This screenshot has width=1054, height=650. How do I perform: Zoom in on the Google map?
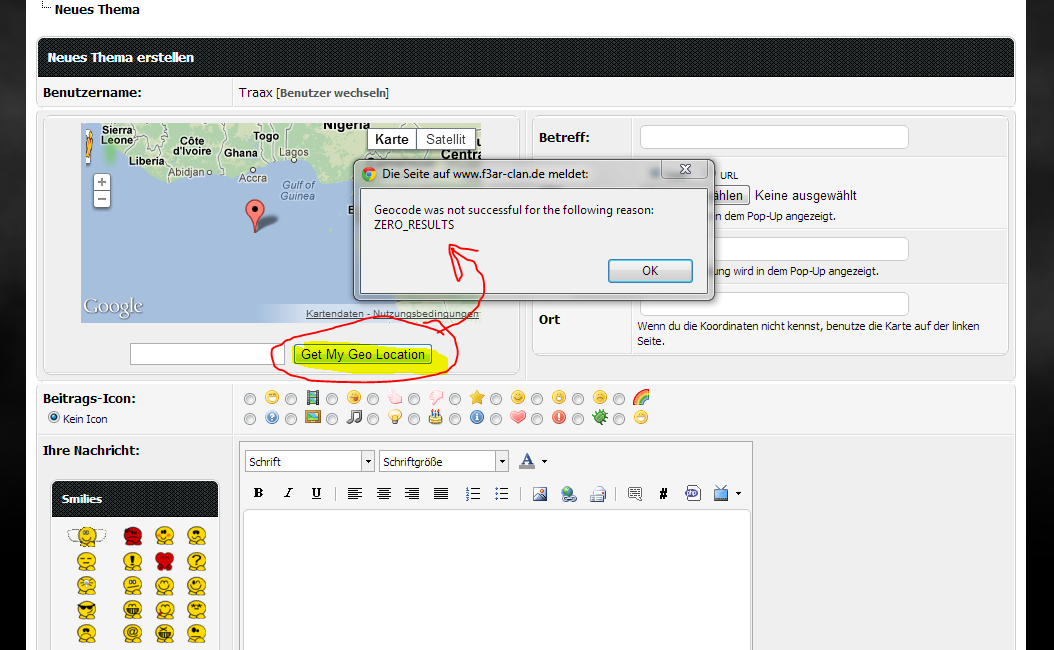[x=102, y=182]
